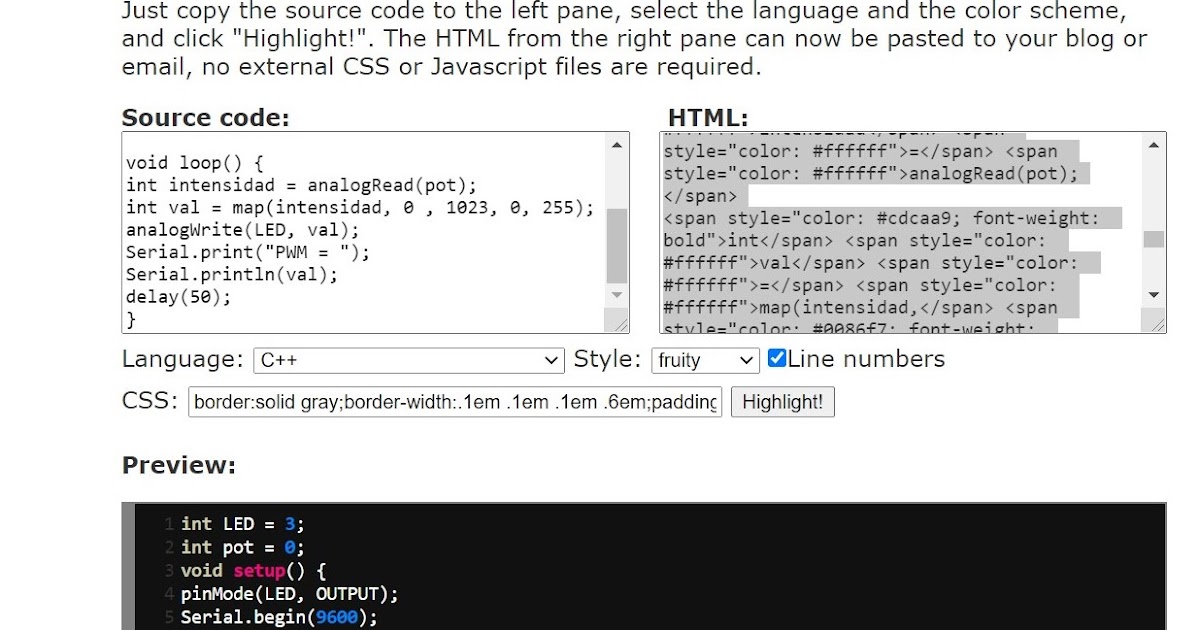Select the highlighted HTML output text
The width and height of the screenshot is (1200, 630).
coord(890,230)
